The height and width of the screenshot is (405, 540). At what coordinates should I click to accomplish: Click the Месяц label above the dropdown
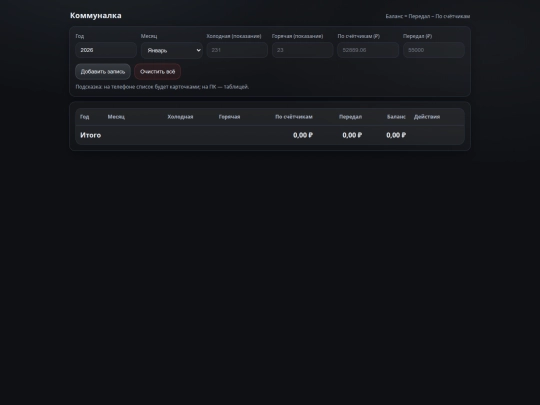149,36
